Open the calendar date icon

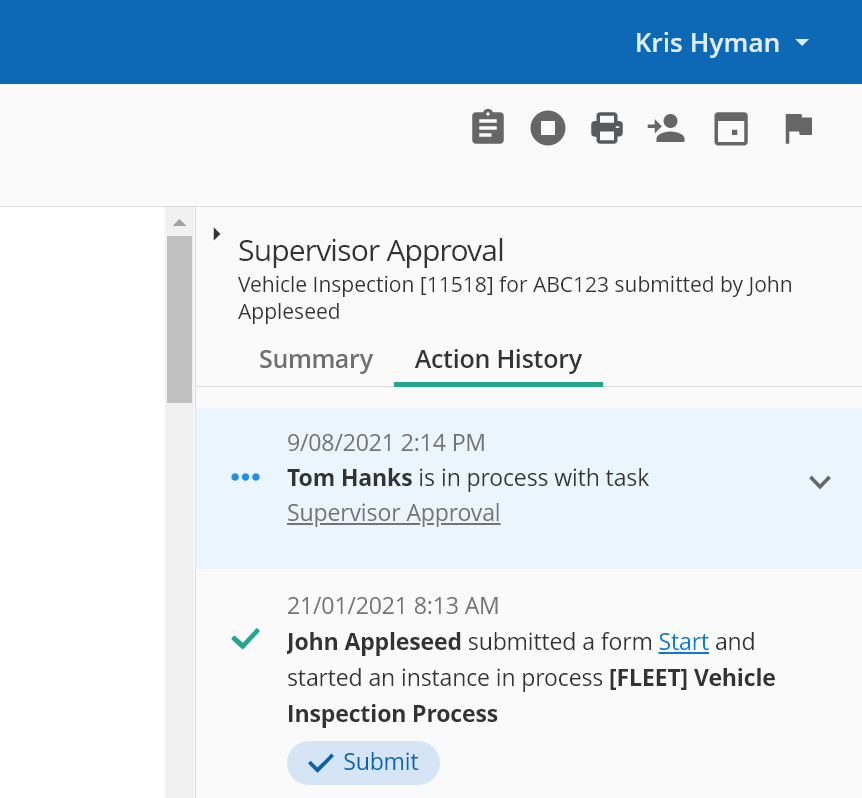click(731, 129)
